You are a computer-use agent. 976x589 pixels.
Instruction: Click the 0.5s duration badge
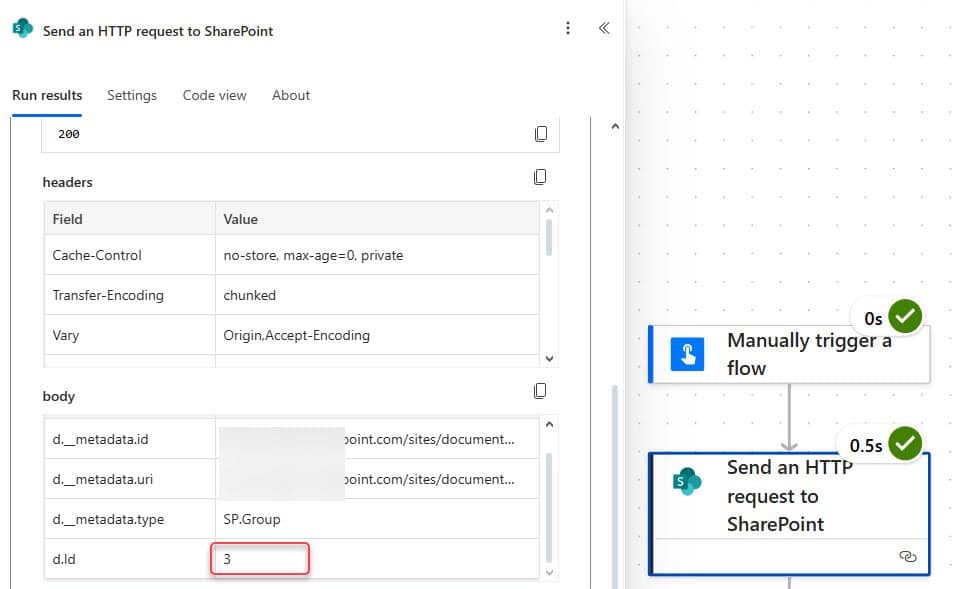click(x=866, y=446)
